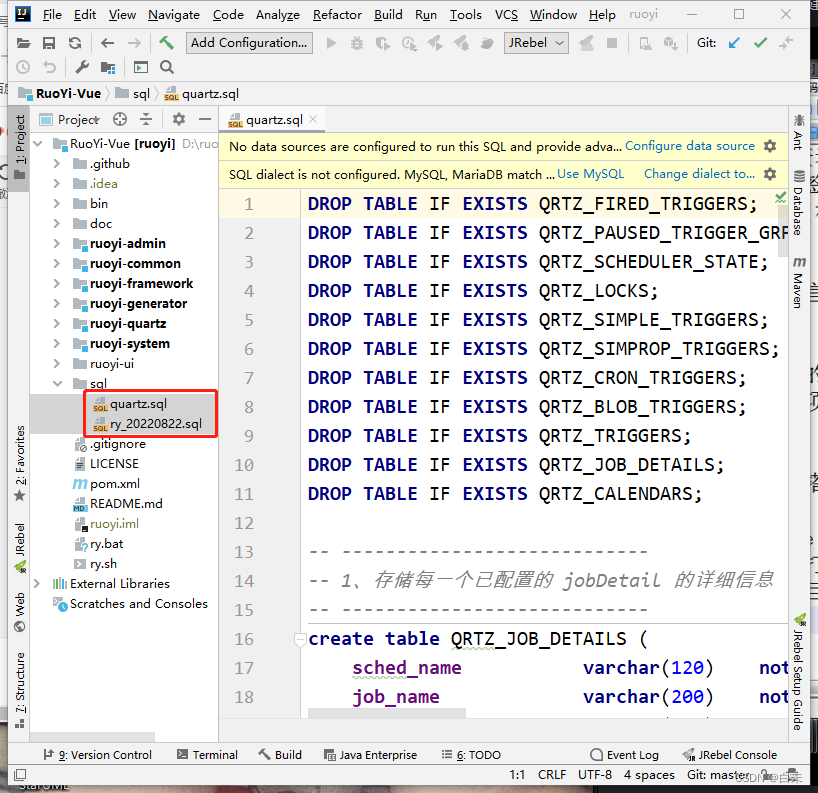
Task: Click the Build Project hammer icon
Action: (x=166, y=43)
